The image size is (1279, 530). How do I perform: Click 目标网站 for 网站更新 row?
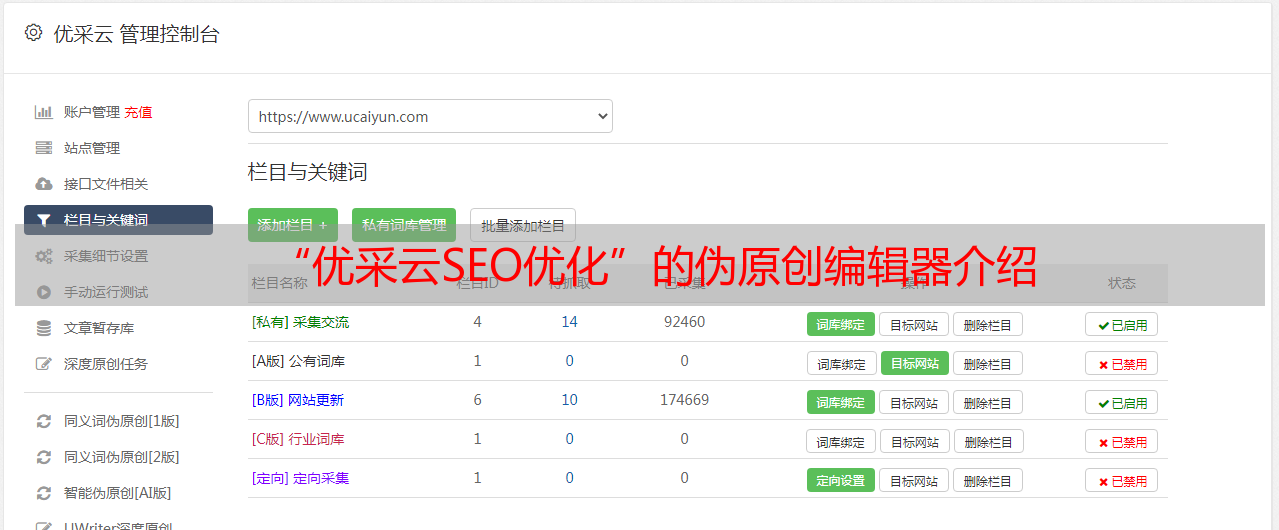(914, 402)
